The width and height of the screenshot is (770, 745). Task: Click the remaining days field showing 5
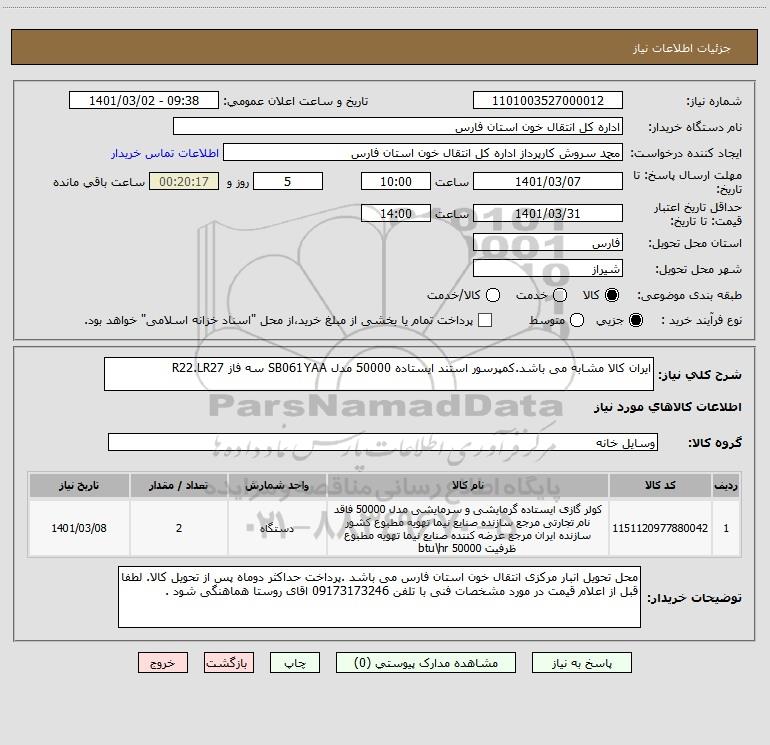click(288, 181)
